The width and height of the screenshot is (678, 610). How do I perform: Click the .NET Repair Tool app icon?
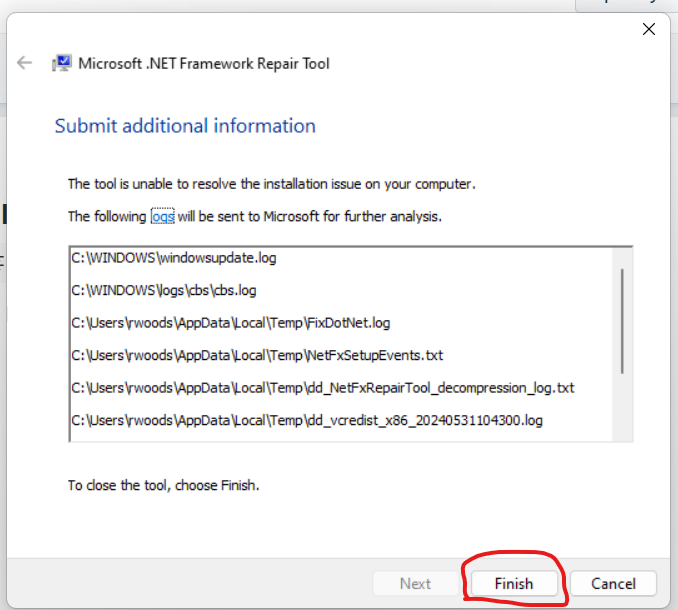pos(62,63)
